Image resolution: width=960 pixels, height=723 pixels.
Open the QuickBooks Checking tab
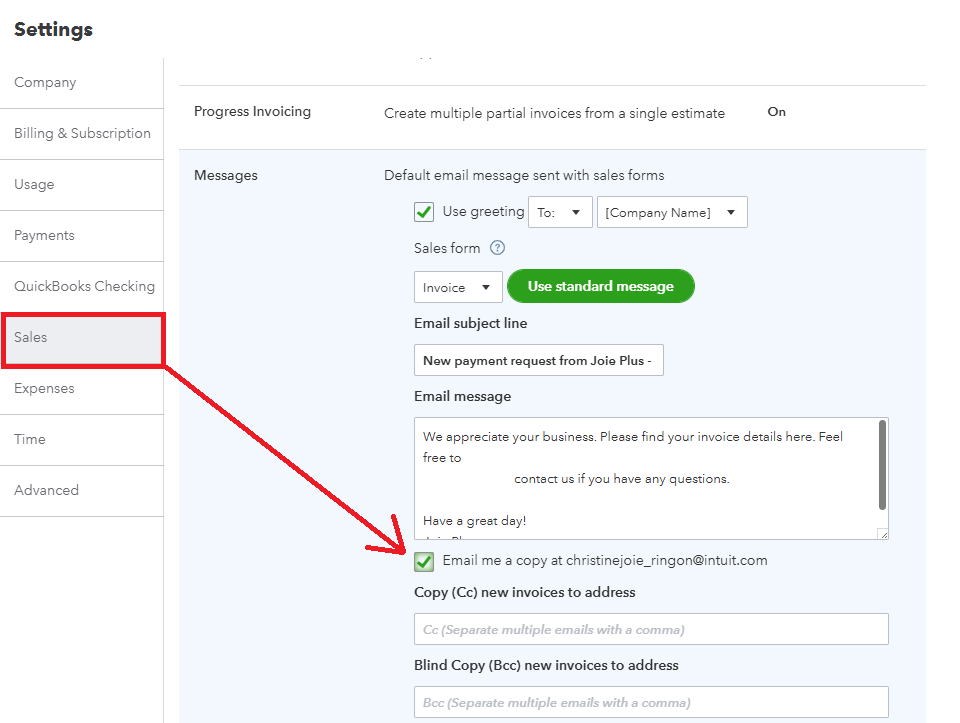tap(84, 287)
